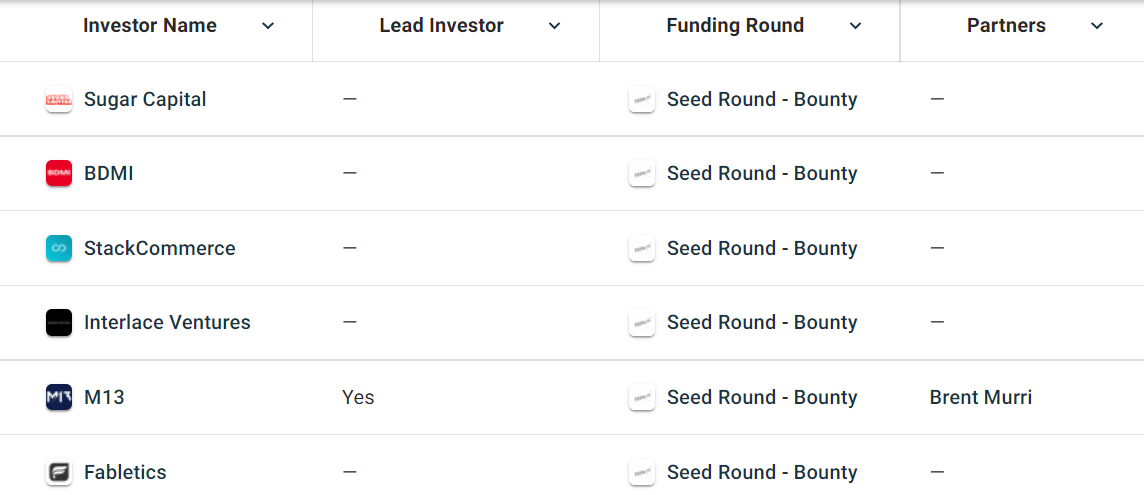This screenshot has height=495, width=1144.
Task: Open Seed Round - Bounty for BDMI
Action: tap(762, 174)
